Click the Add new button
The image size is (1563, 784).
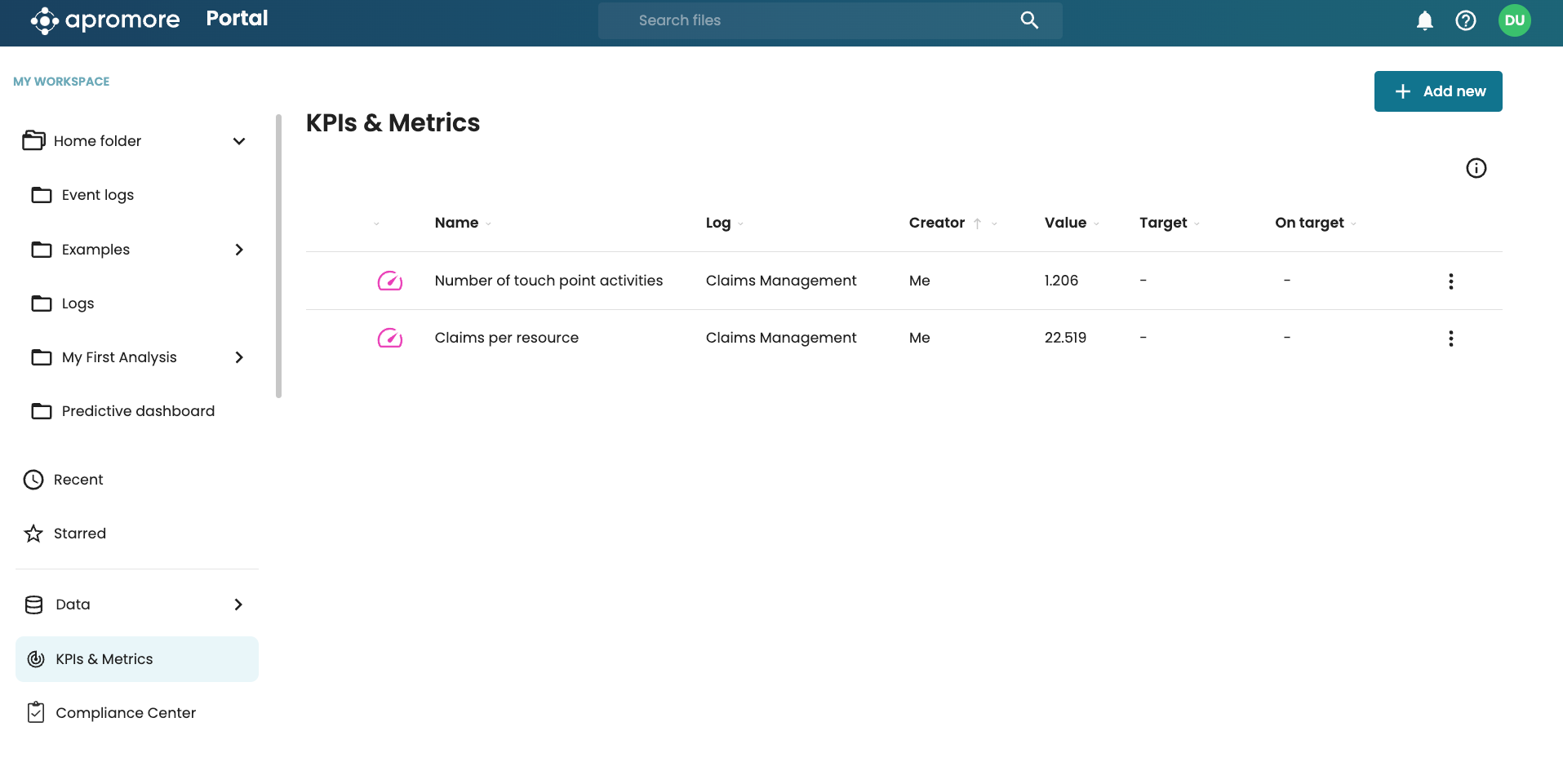[1437, 91]
